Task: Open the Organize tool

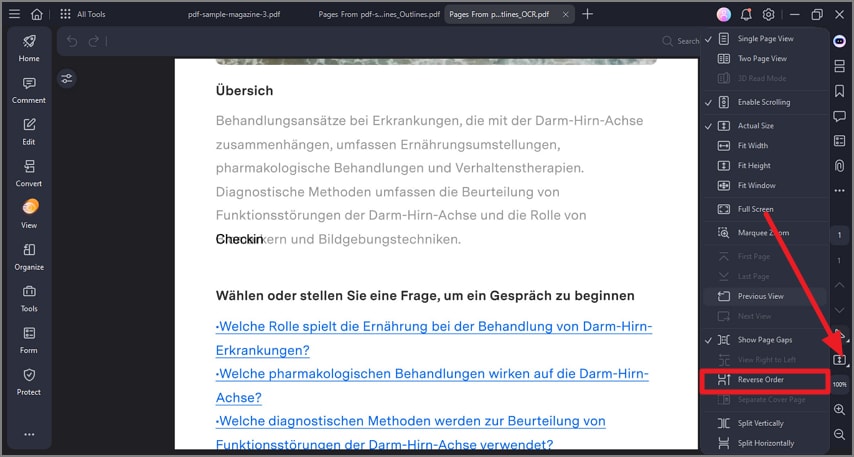Action: 29,257
